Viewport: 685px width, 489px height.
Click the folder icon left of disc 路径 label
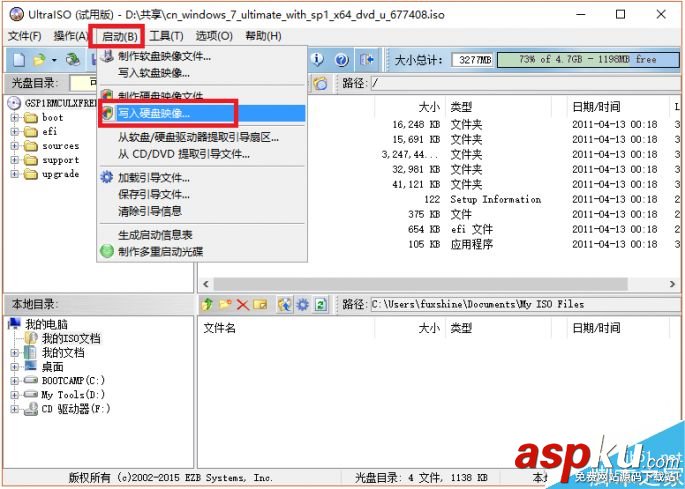[x=321, y=83]
